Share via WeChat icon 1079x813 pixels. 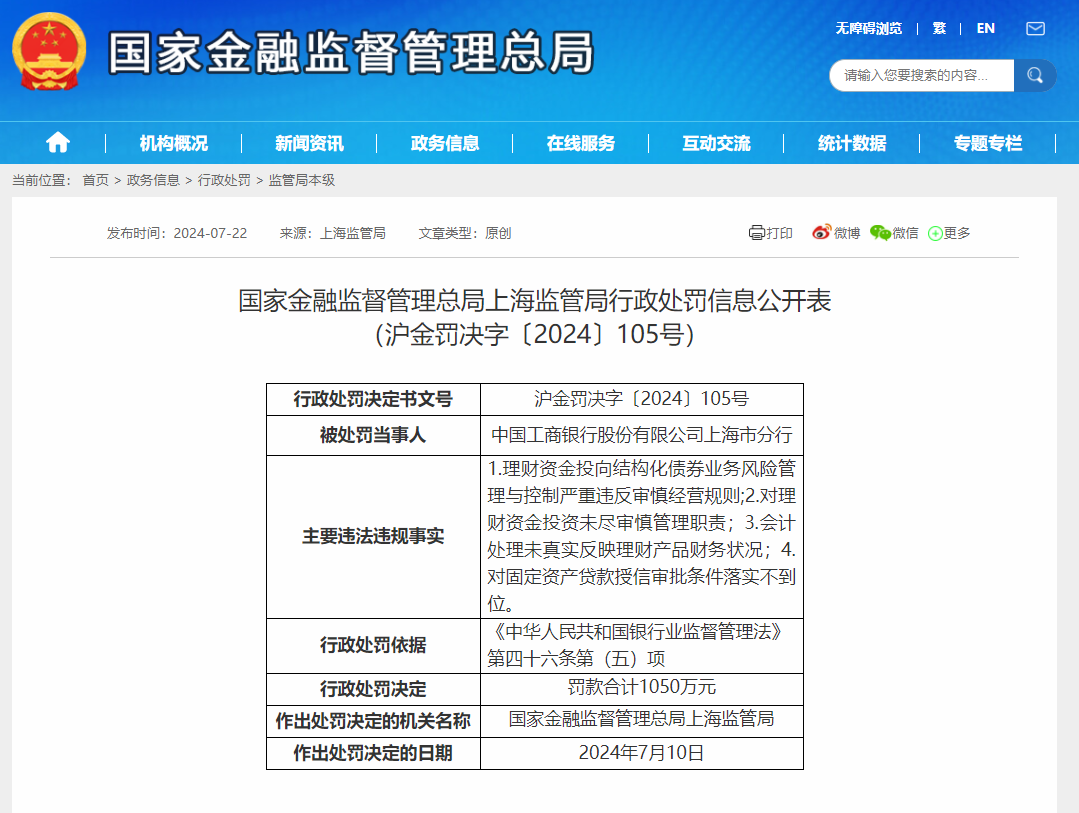(880, 233)
